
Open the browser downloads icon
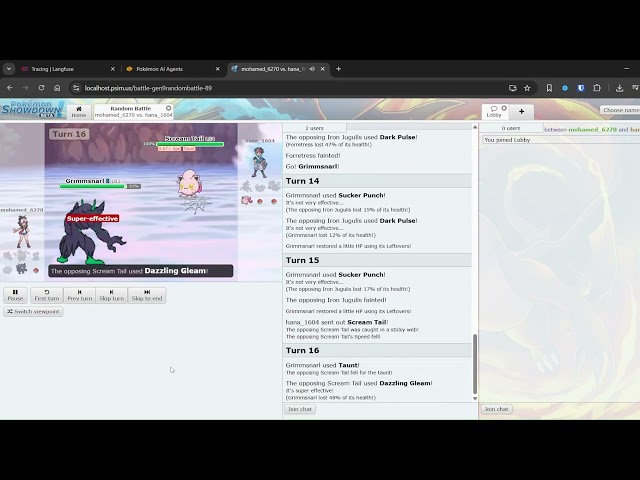619,88
